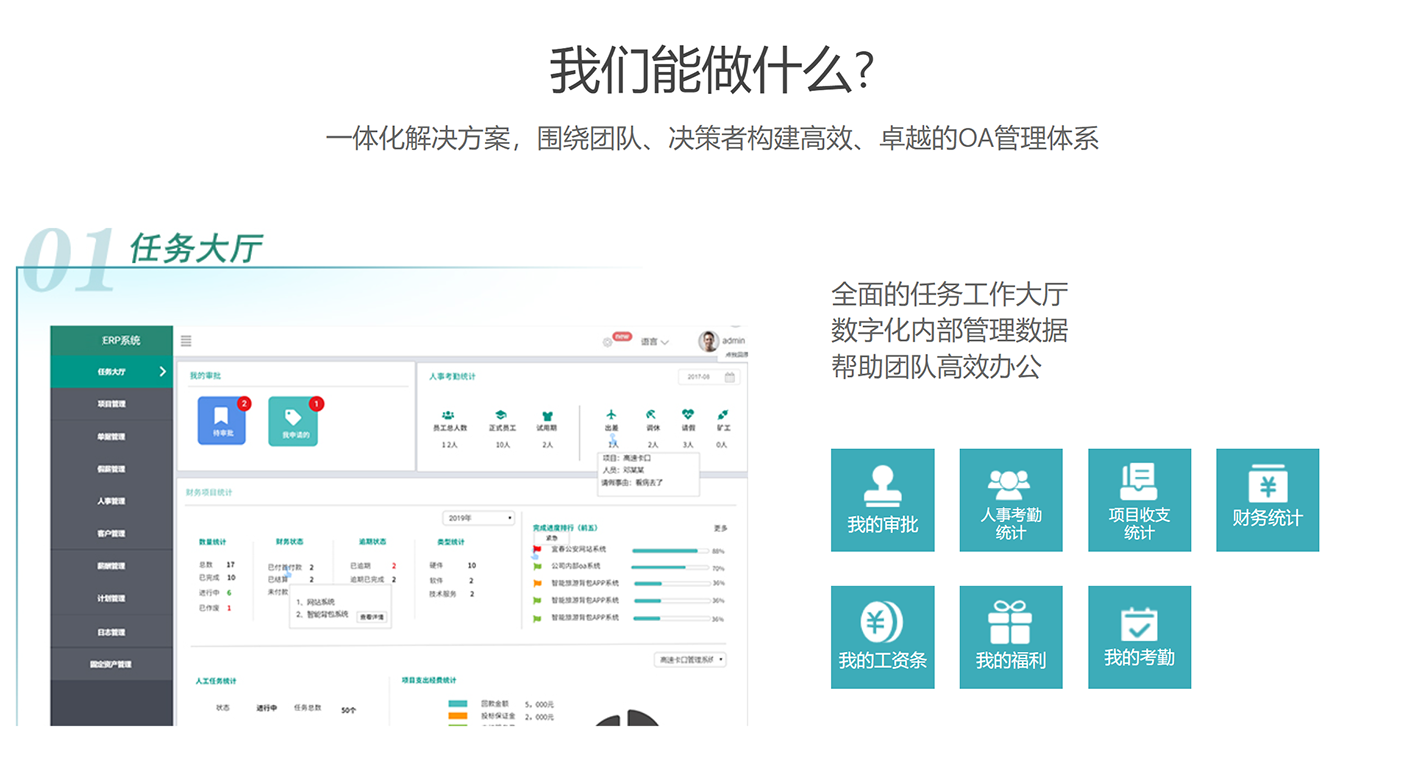The height and width of the screenshot is (762, 1420).
Task: Select 项目管理 in the sidebar menu
Action: click(111, 404)
